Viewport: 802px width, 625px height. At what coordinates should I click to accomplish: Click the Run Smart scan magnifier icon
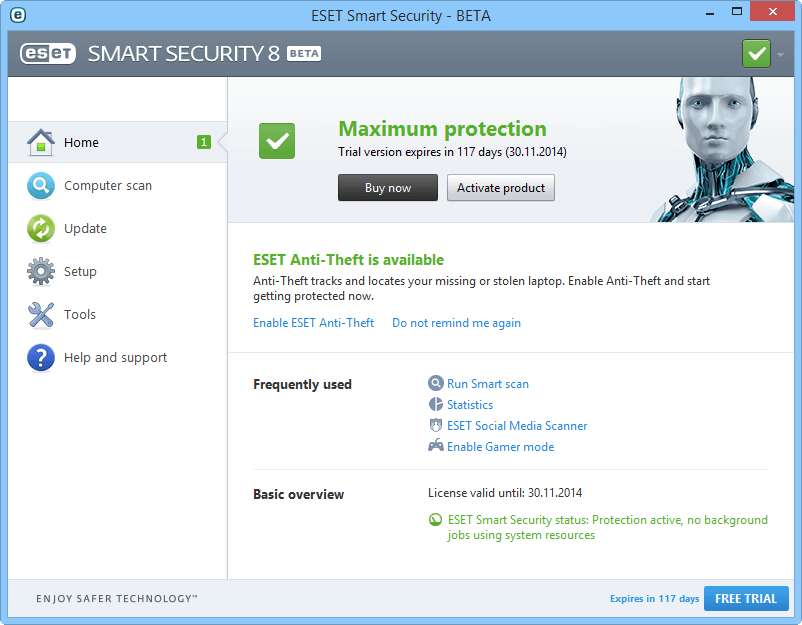pos(435,383)
